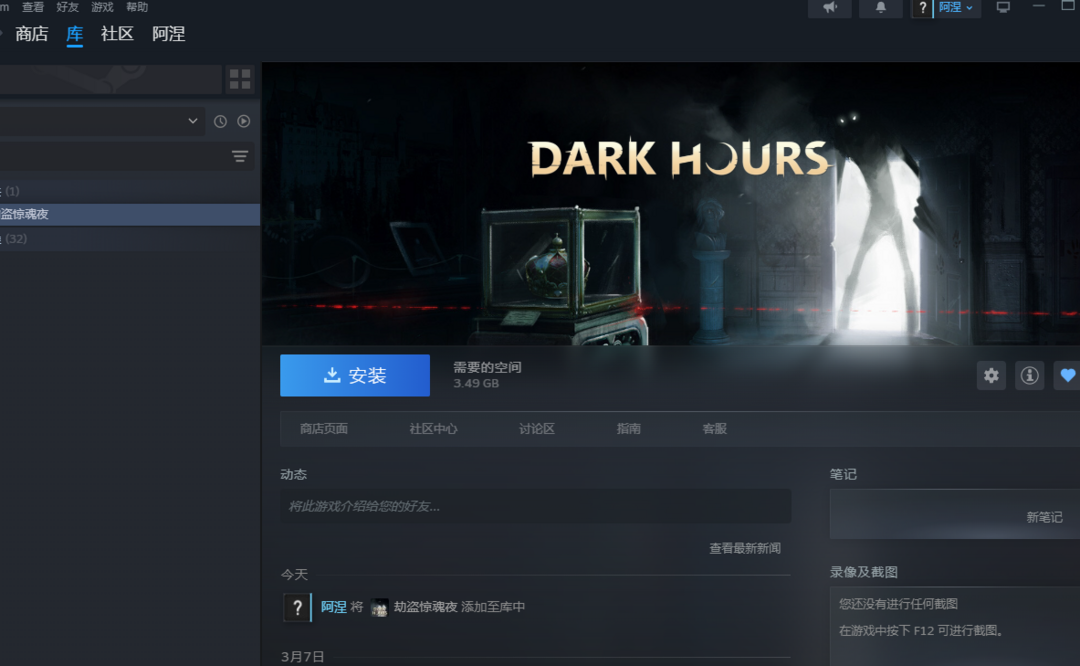The width and height of the screenshot is (1080, 666).
Task: Show game info via the circled i icon
Action: click(1030, 375)
